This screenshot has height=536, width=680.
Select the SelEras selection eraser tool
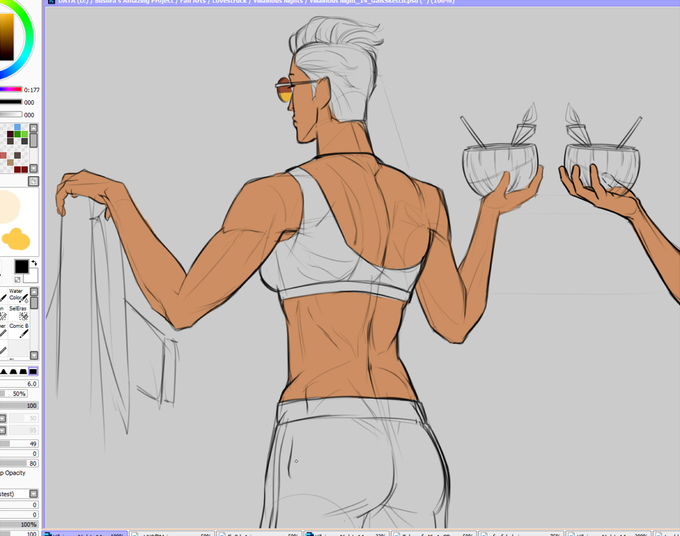click(19, 313)
